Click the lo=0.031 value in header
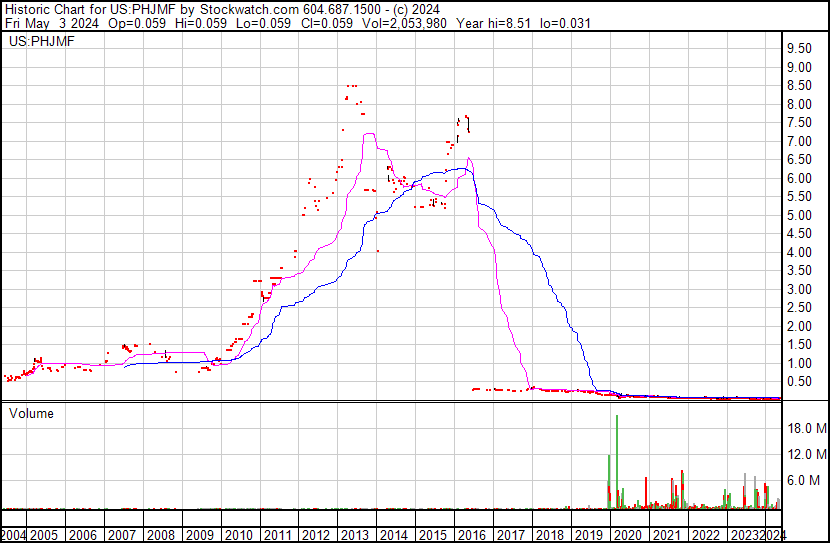Screen dimensions: 830x543 (565, 24)
